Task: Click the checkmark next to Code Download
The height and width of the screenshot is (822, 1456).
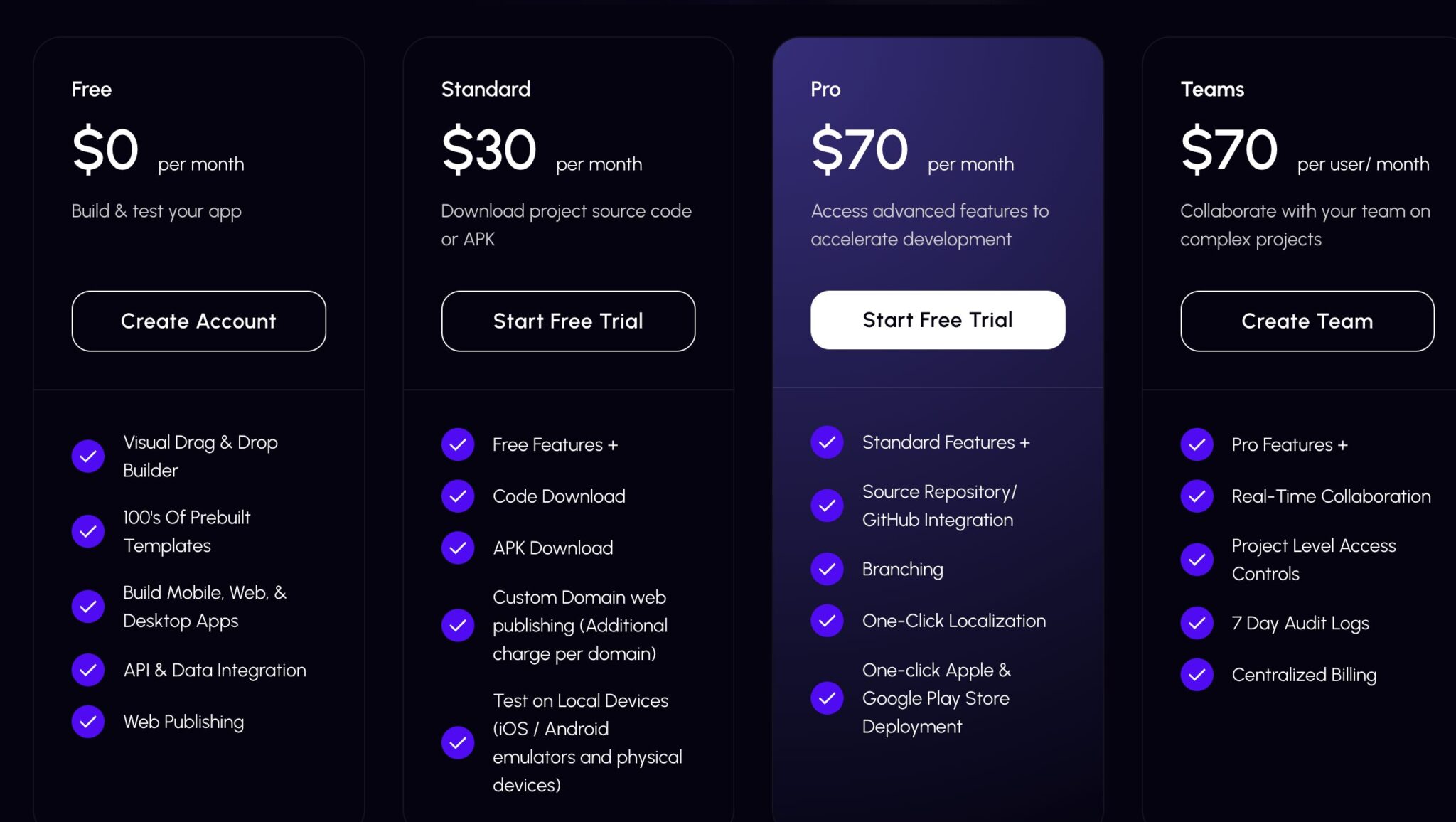Action: (x=457, y=496)
